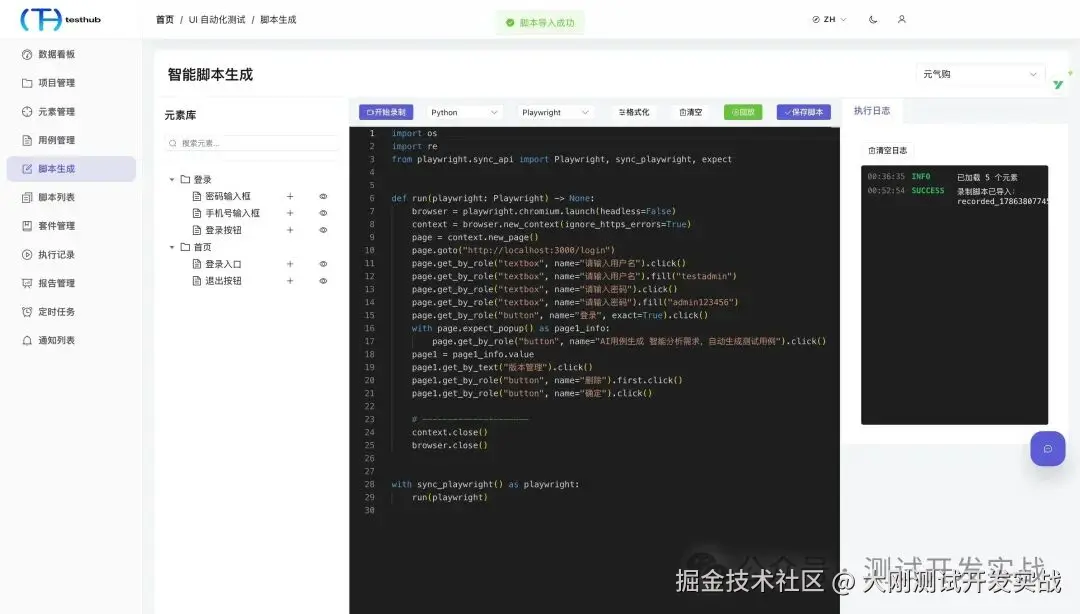Add 登录按钮 element with plus icon
Screen dimensions: 1080x614
[x=290, y=230]
